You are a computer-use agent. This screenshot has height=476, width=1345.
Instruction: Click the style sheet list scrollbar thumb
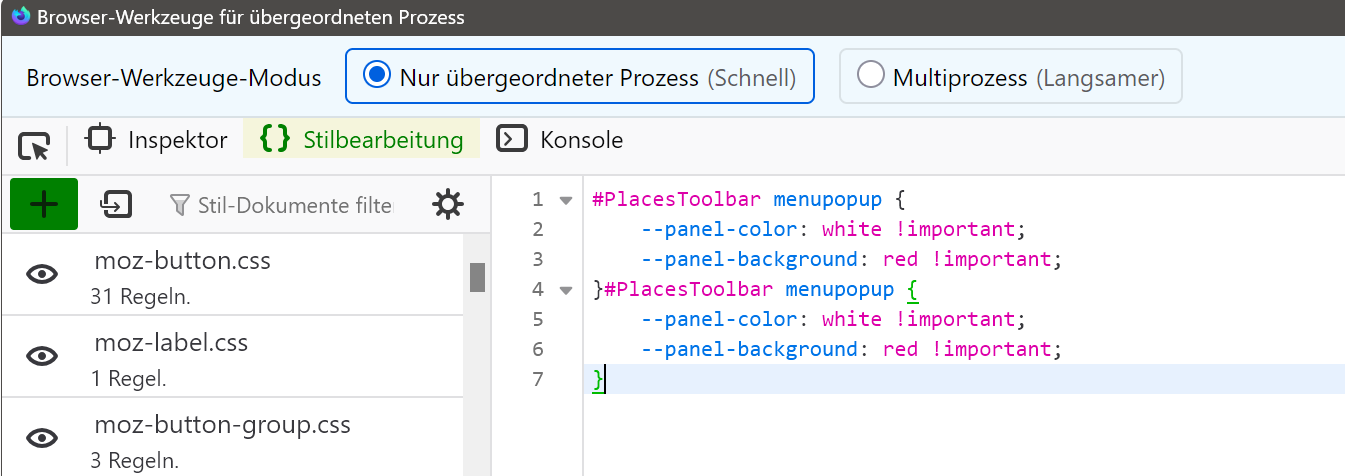point(477,277)
